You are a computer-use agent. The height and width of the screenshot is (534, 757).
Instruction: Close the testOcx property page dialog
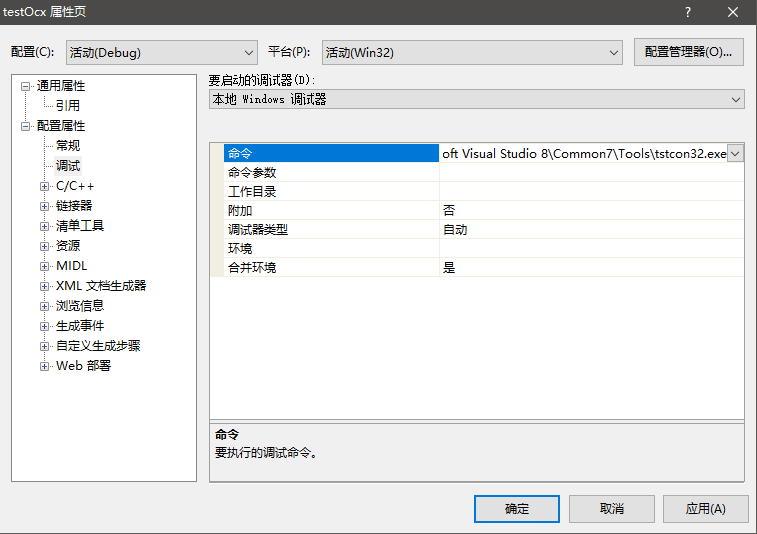pos(733,12)
